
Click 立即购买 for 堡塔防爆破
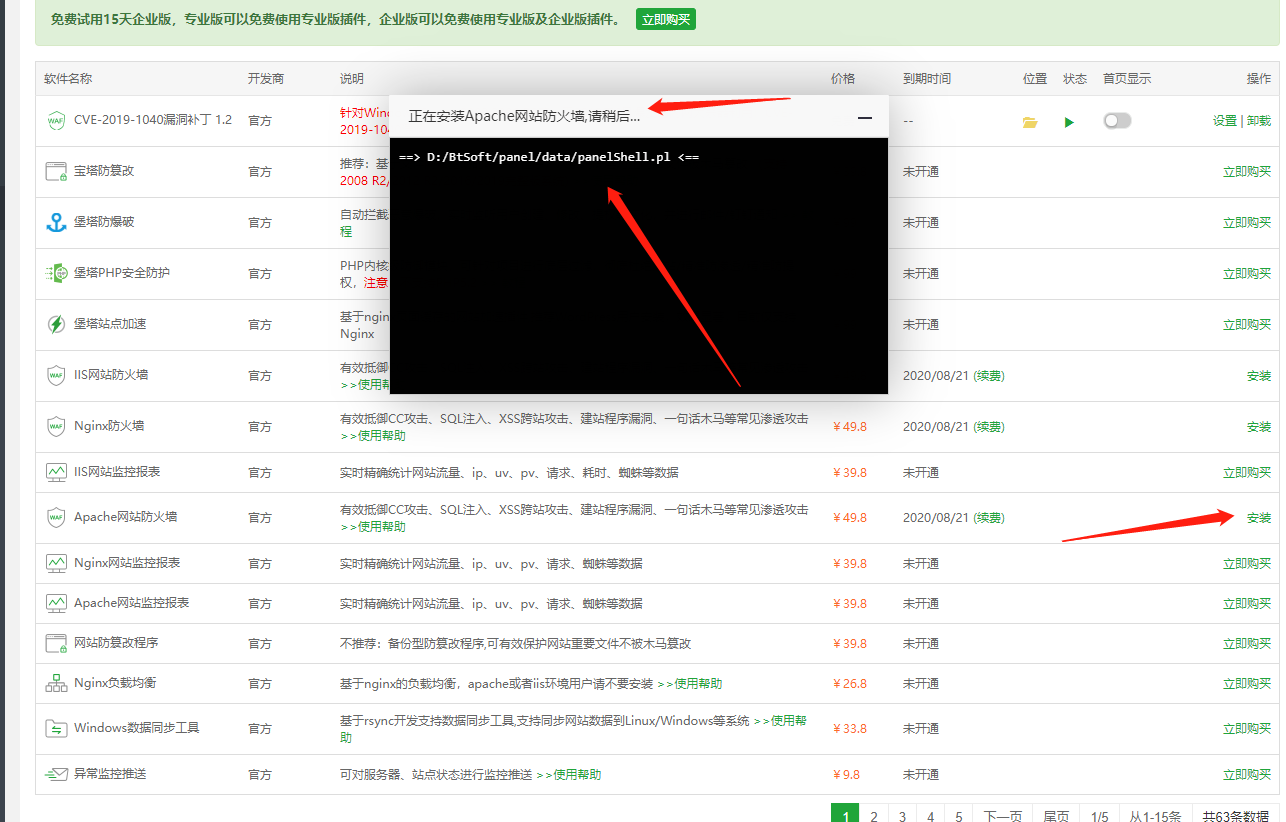1247,222
